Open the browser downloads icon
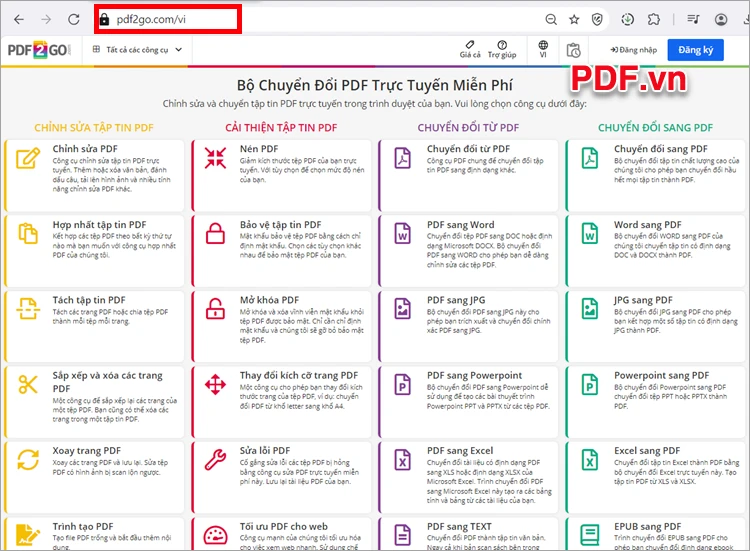750x551 pixels. click(x=628, y=20)
